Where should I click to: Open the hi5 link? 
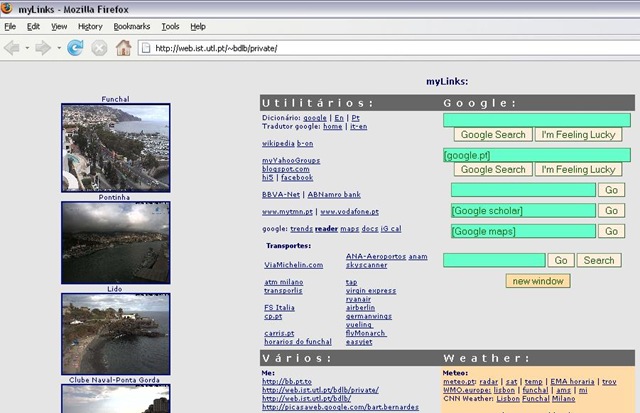268,178
